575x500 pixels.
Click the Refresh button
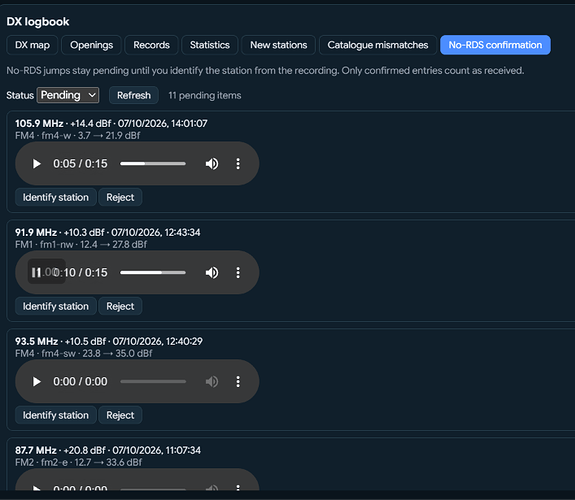(134, 95)
